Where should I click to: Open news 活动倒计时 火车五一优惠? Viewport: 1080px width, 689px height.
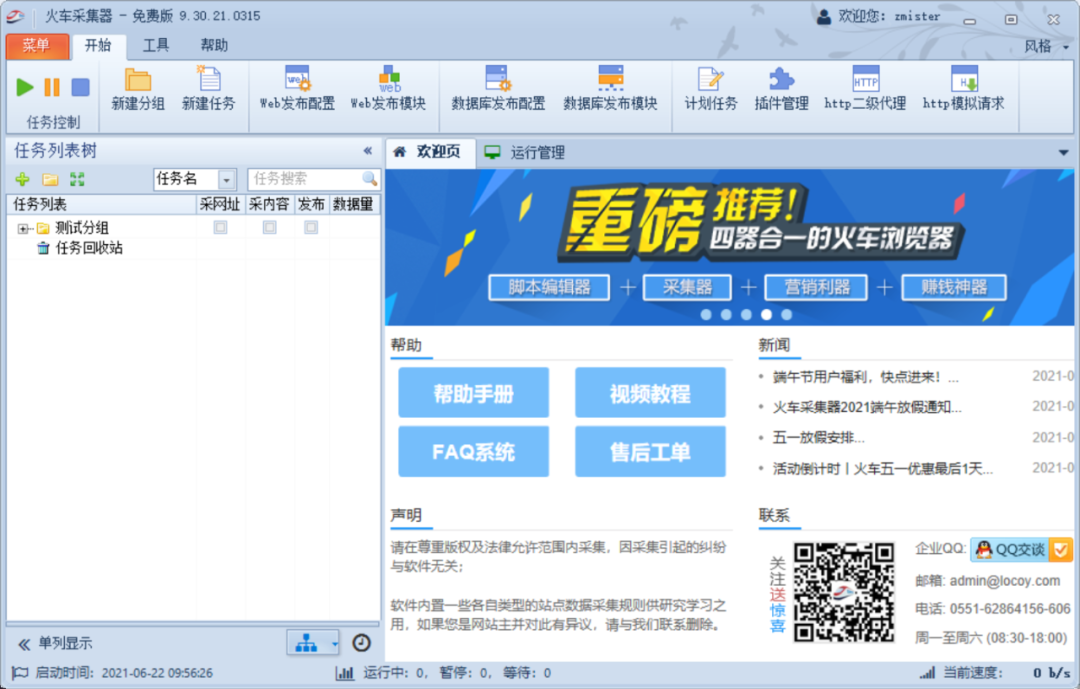(x=882, y=469)
